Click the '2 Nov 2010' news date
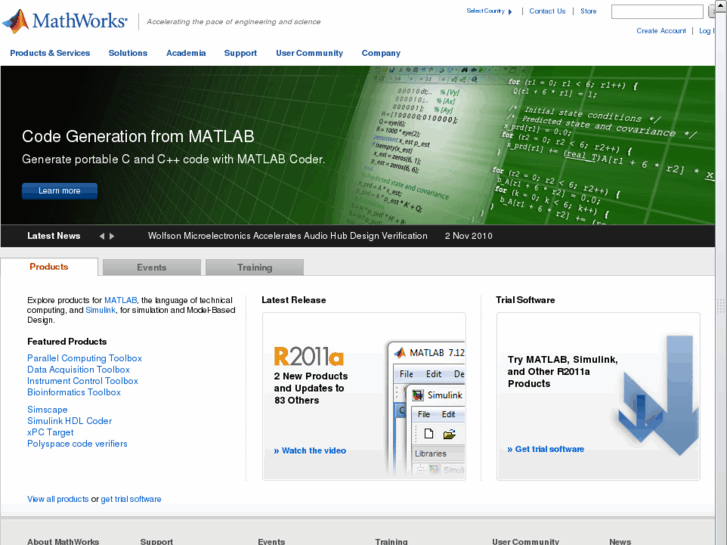 click(x=469, y=236)
